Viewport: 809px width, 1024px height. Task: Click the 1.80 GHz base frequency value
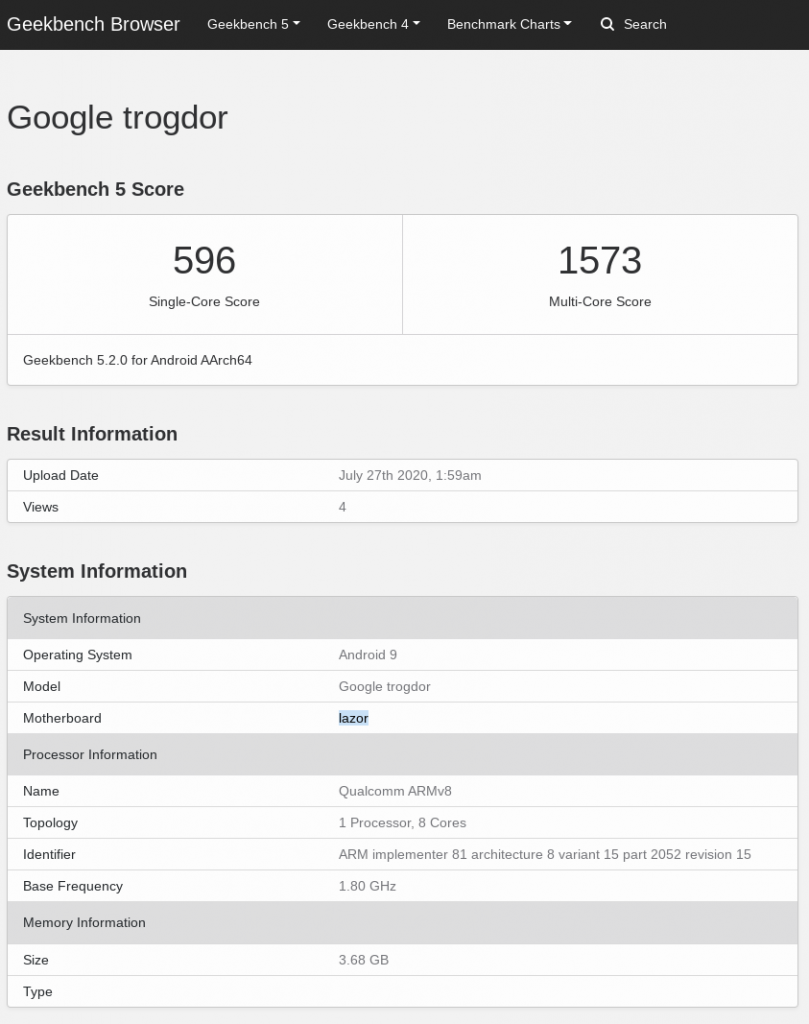coord(367,886)
